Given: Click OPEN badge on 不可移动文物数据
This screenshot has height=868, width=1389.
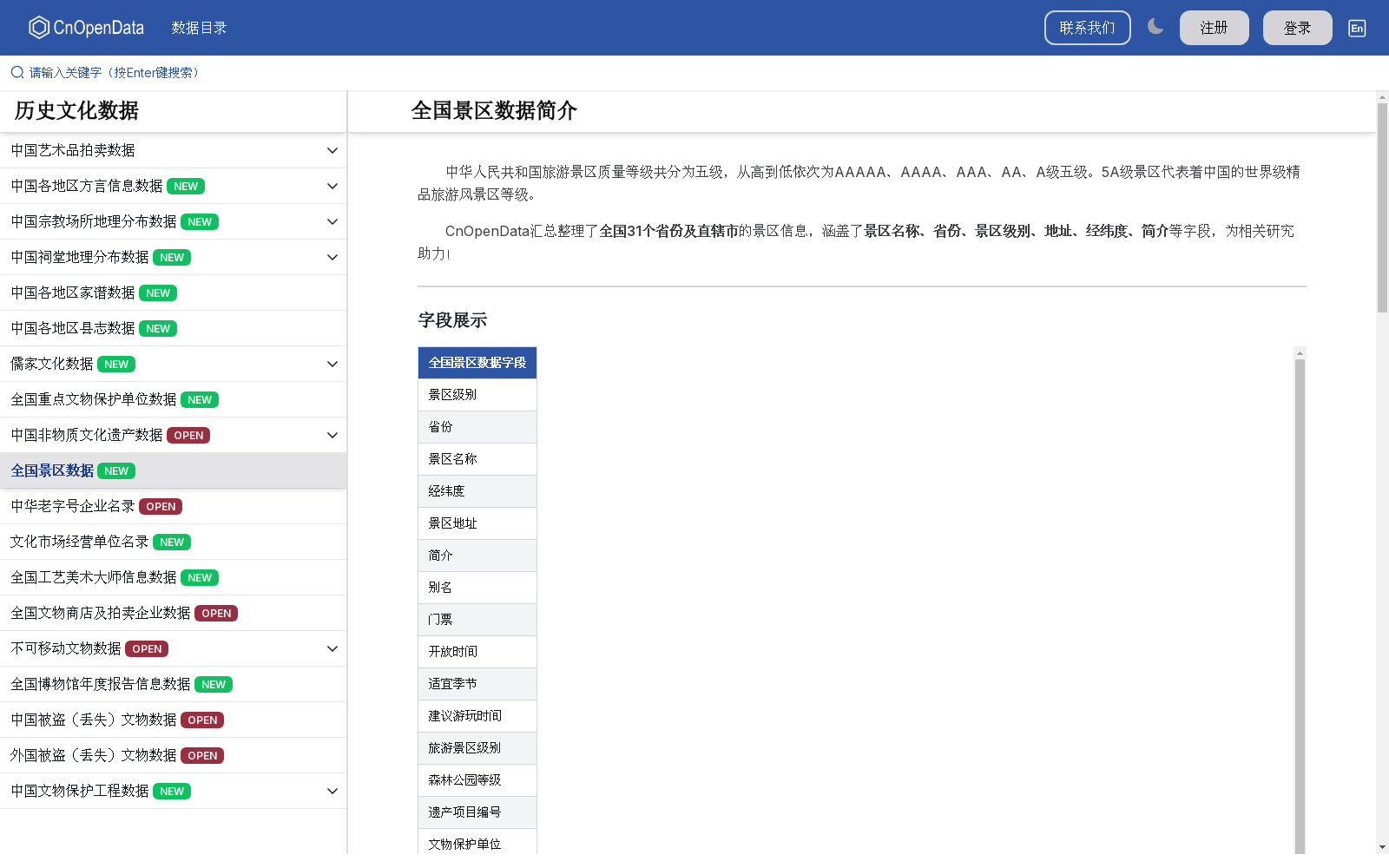Looking at the screenshot, I should (x=147, y=648).
